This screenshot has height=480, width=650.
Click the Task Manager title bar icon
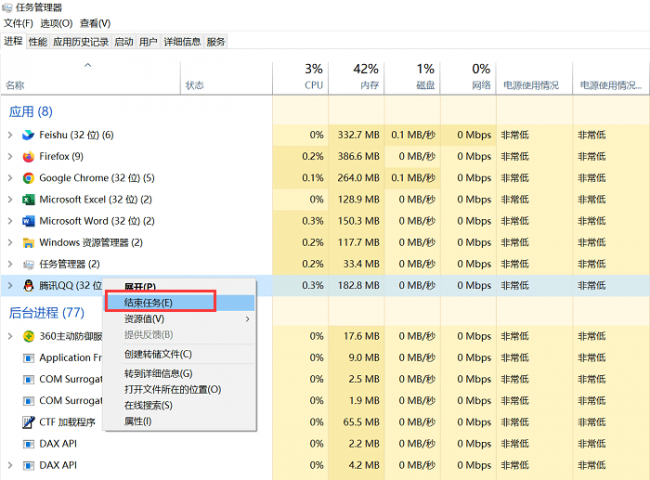[x=7, y=7]
